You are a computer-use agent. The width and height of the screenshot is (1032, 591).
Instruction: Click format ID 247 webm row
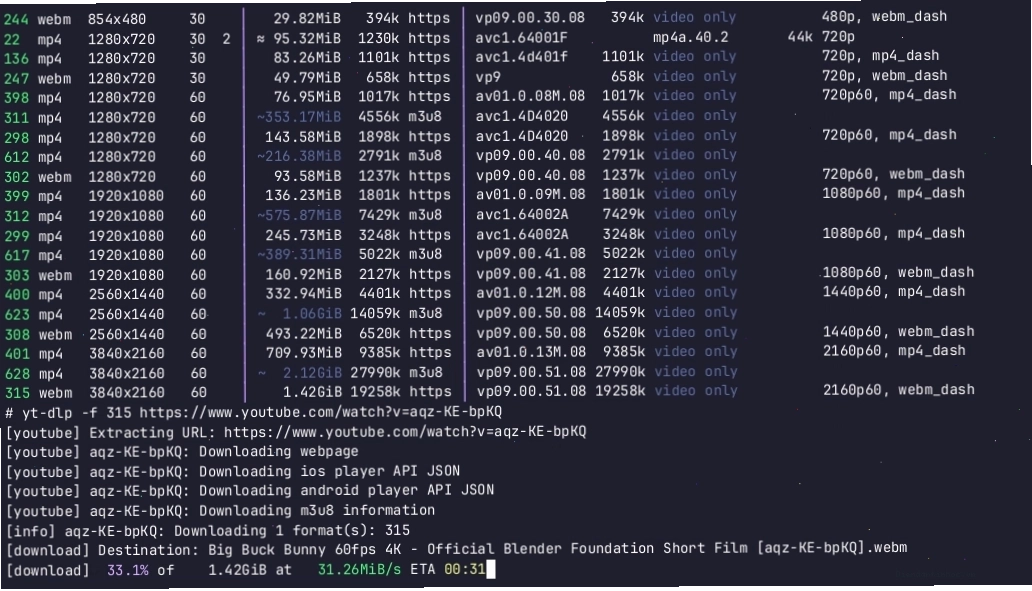point(16,79)
